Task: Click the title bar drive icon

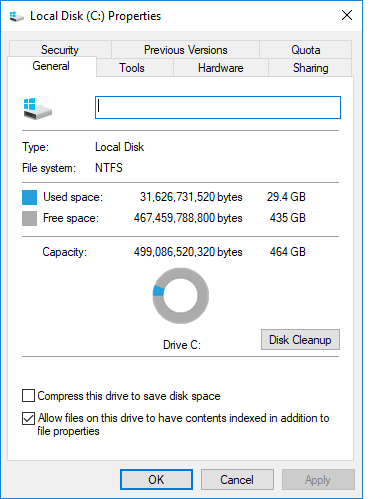Action: point(16,16)
